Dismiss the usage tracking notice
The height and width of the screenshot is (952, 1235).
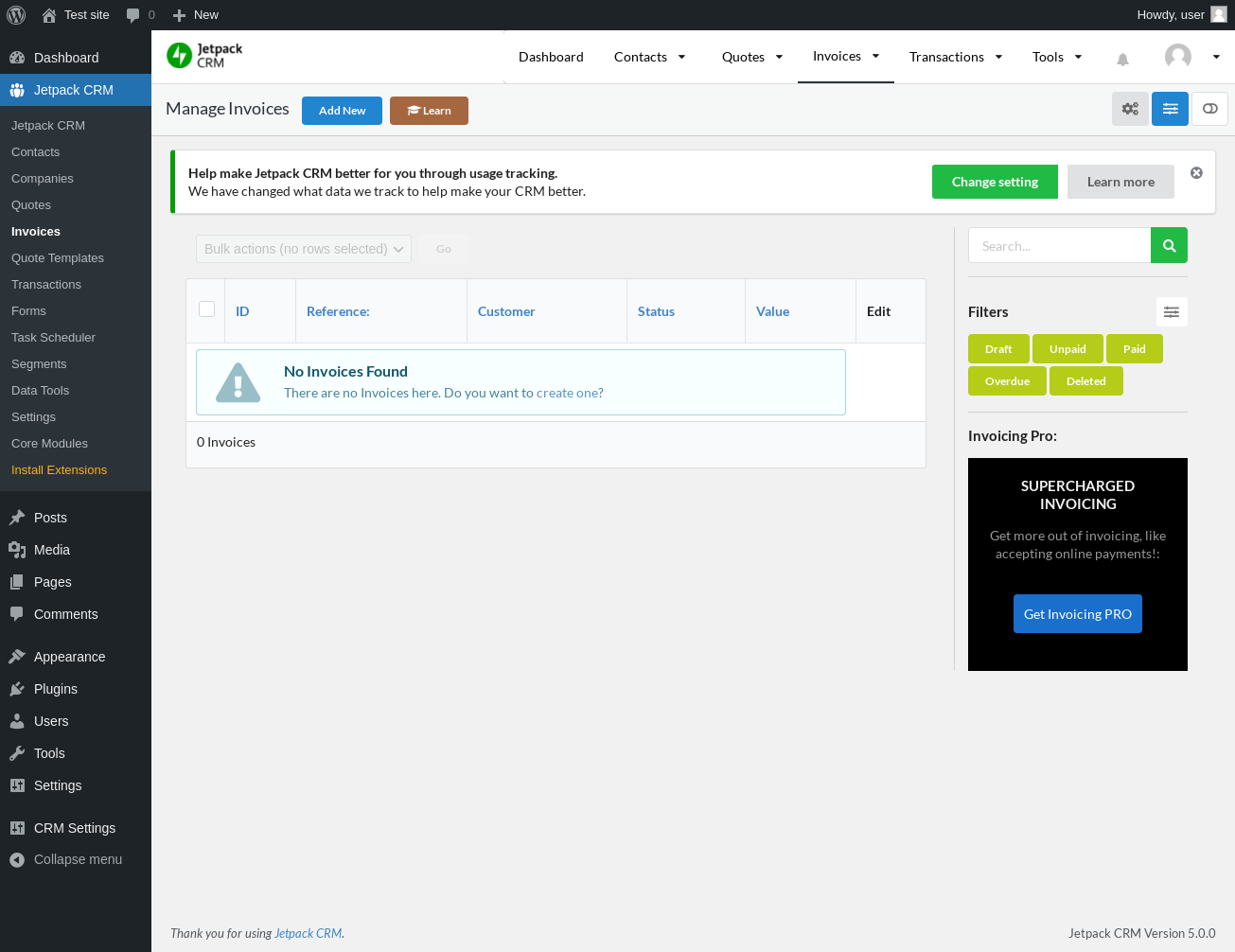pyautogui.click(x=1196, y=172)
